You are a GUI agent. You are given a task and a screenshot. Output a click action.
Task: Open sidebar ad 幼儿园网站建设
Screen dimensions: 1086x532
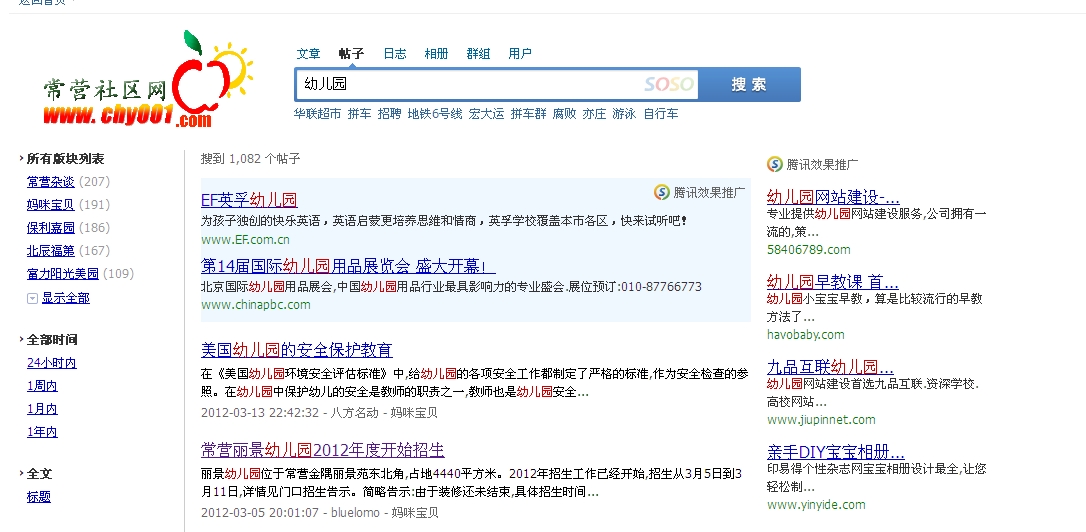[833, 196]
